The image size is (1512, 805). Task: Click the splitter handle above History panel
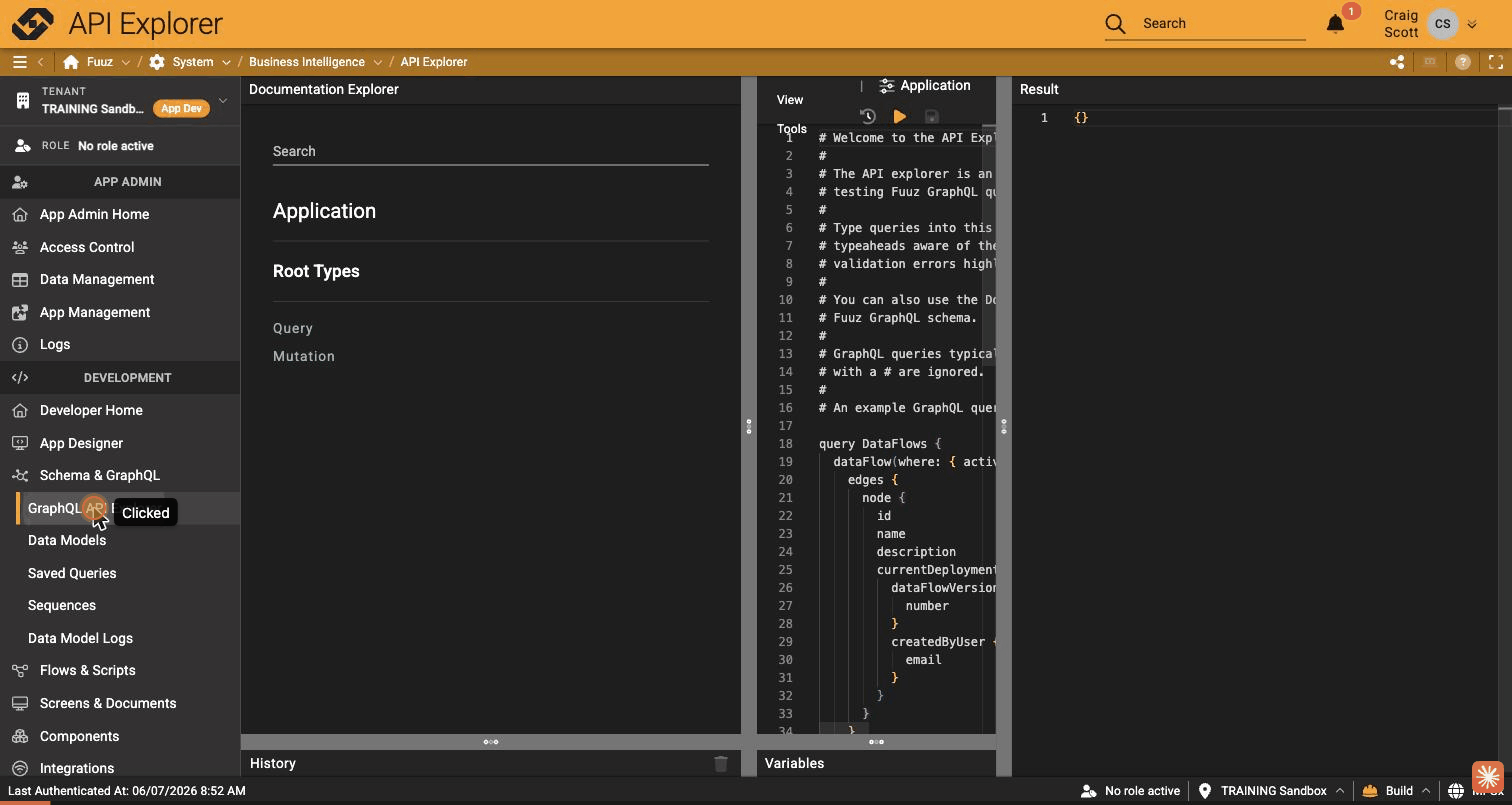coord(491,742)
